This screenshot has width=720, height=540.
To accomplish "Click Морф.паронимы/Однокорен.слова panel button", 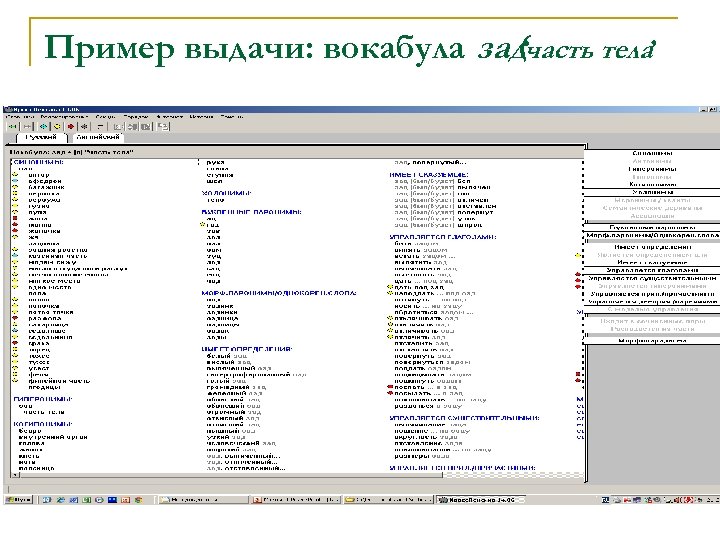I will pos(652,235).
